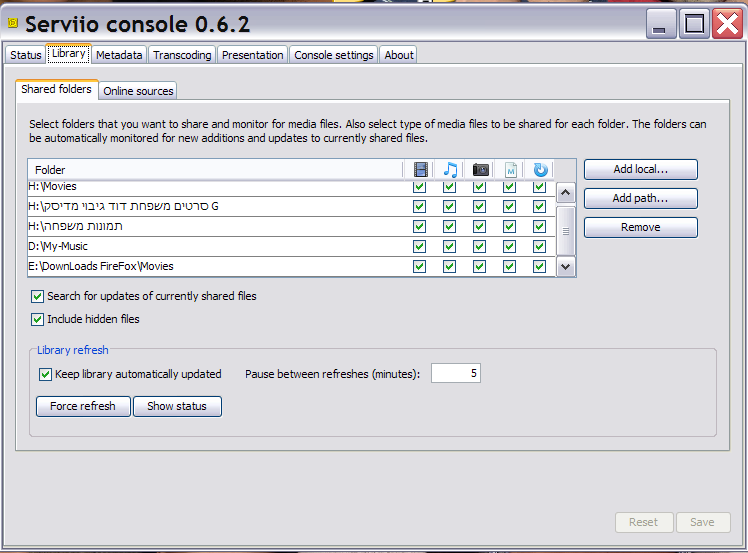Image resolution: width=748 pixels, height=553 pixels.
Task: Uncheck audio sharing for H:\Movies folder
Action: pyautogui.click(x=450, y=187)
